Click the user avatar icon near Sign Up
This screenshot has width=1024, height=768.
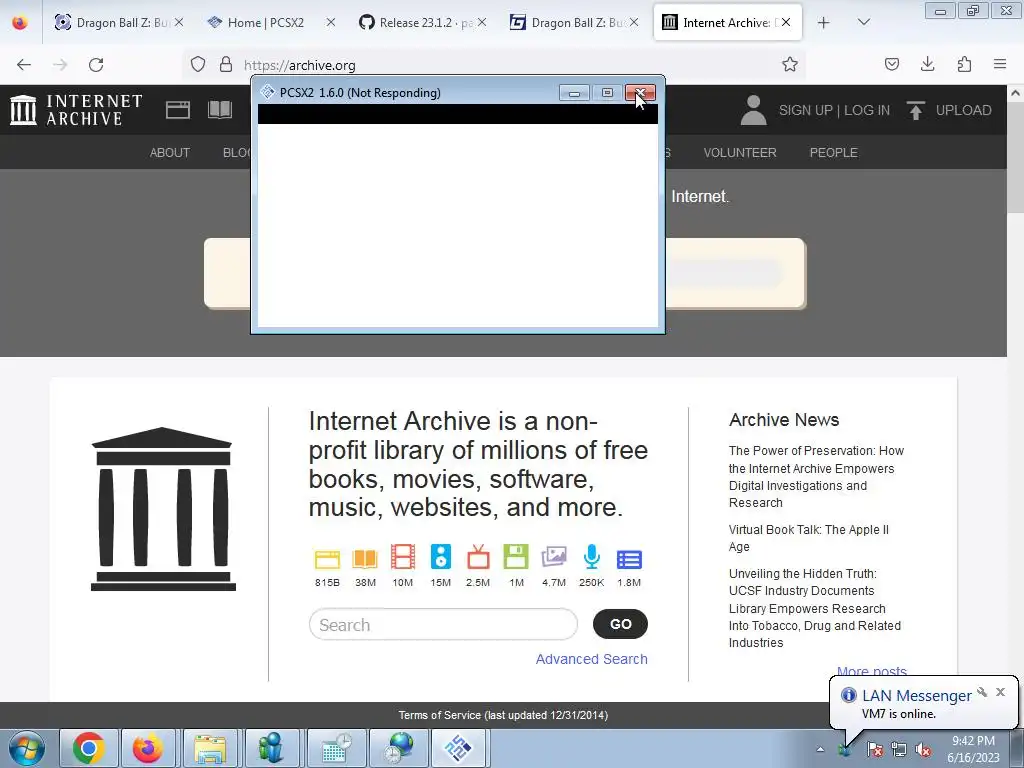click(753, 110)
